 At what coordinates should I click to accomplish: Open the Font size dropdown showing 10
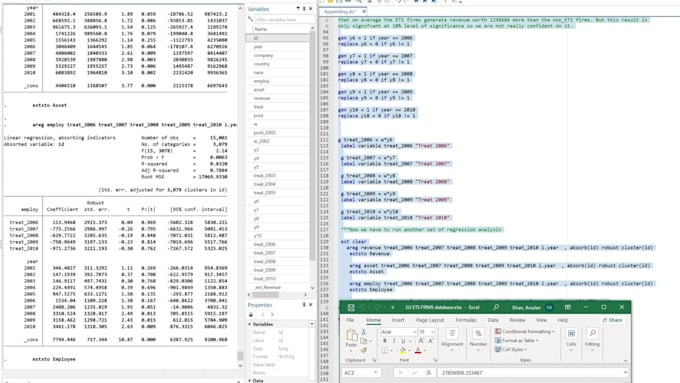coord(432,332)
